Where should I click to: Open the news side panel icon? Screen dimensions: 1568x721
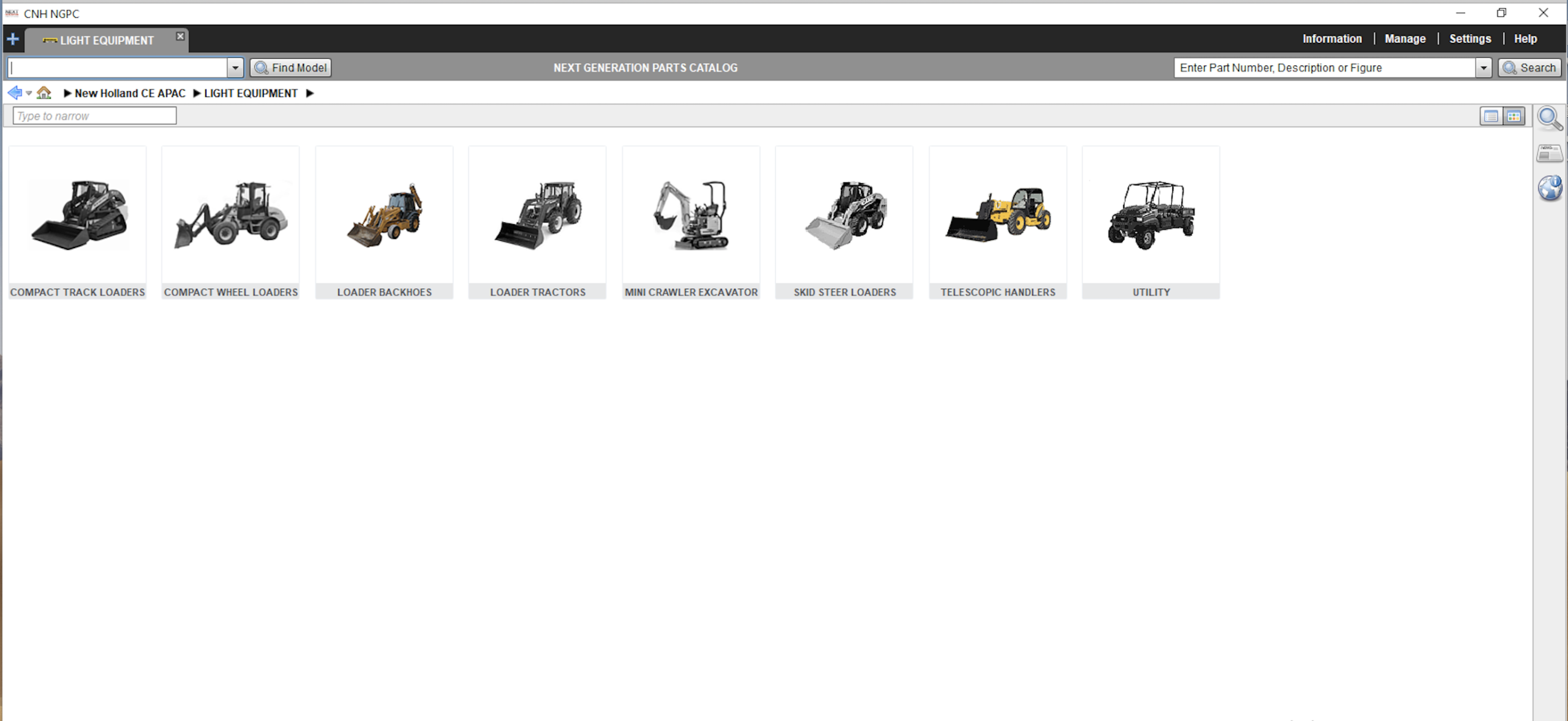pyautogui.click(x=1550, y=153)
